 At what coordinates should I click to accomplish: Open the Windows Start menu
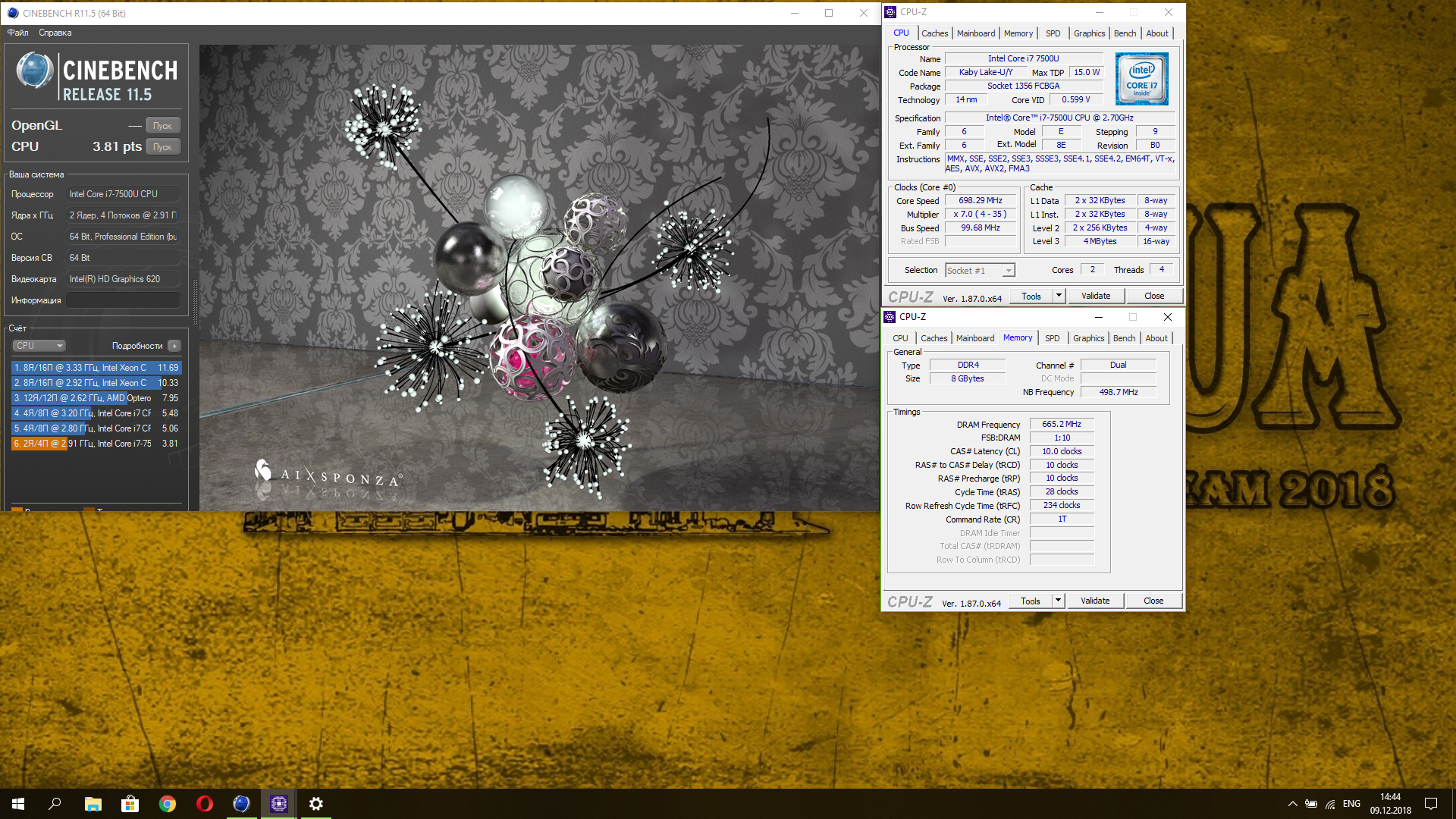(x=18, y=804)
